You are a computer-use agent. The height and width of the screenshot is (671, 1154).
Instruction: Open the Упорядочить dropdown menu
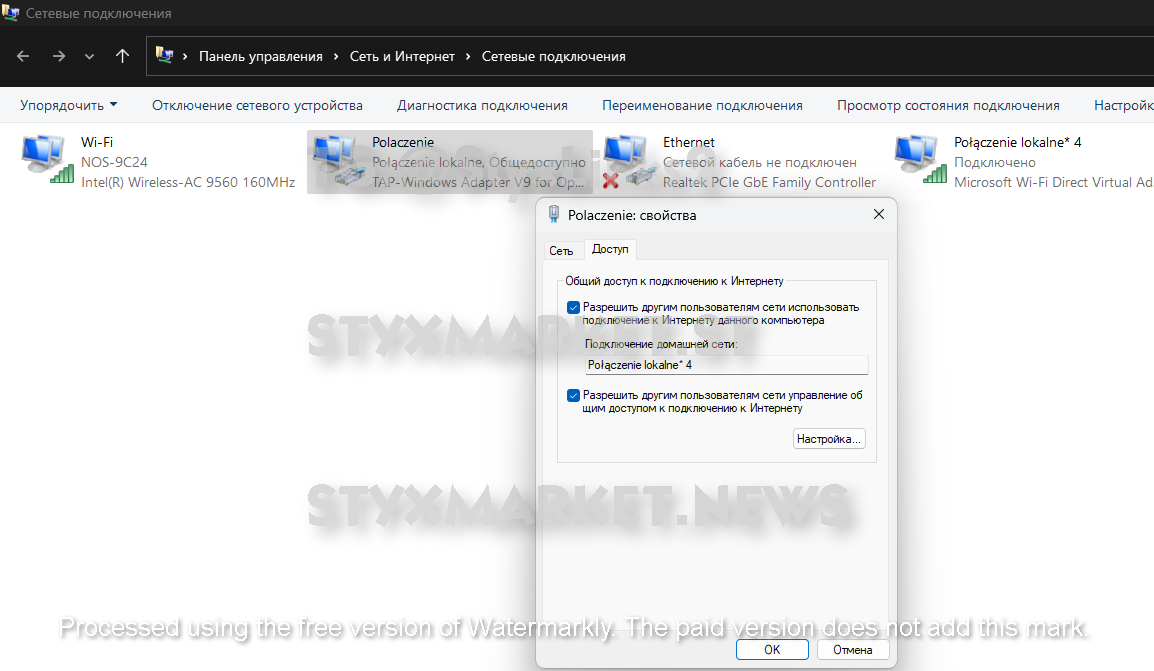pos(68,105)
